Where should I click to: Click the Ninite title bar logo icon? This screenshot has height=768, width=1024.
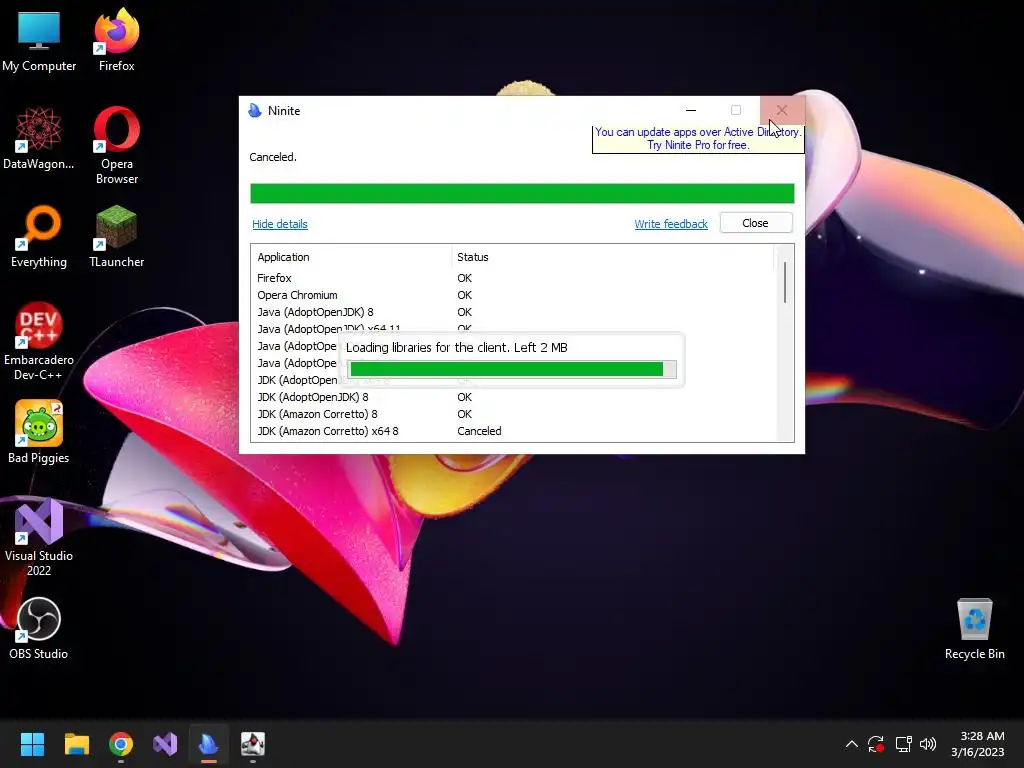(x=255, y=110)
